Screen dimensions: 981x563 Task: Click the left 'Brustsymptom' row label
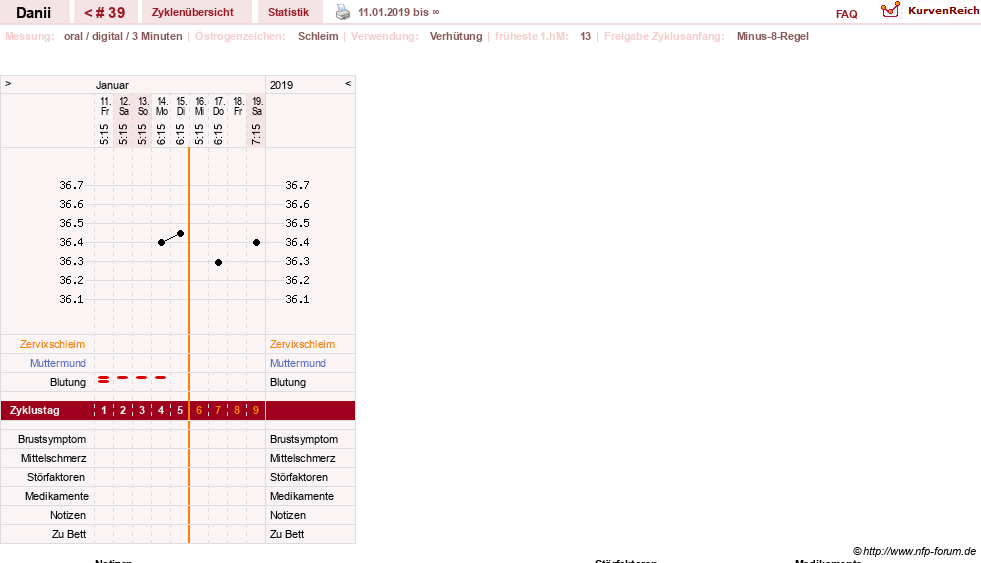click(x=52, y=439)
